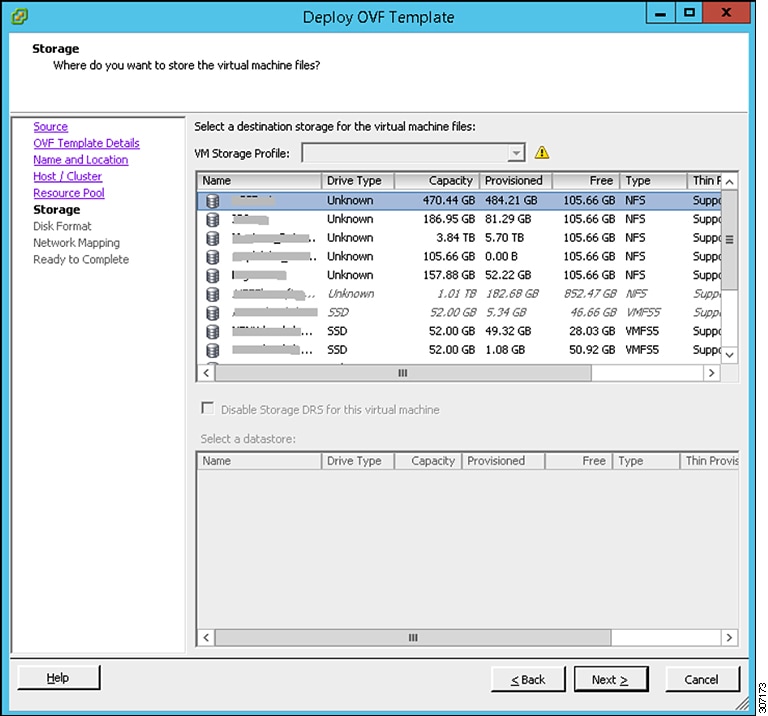
Task: Click 'Ready to Complete' step in wizard list
Action: coord(81,260)
